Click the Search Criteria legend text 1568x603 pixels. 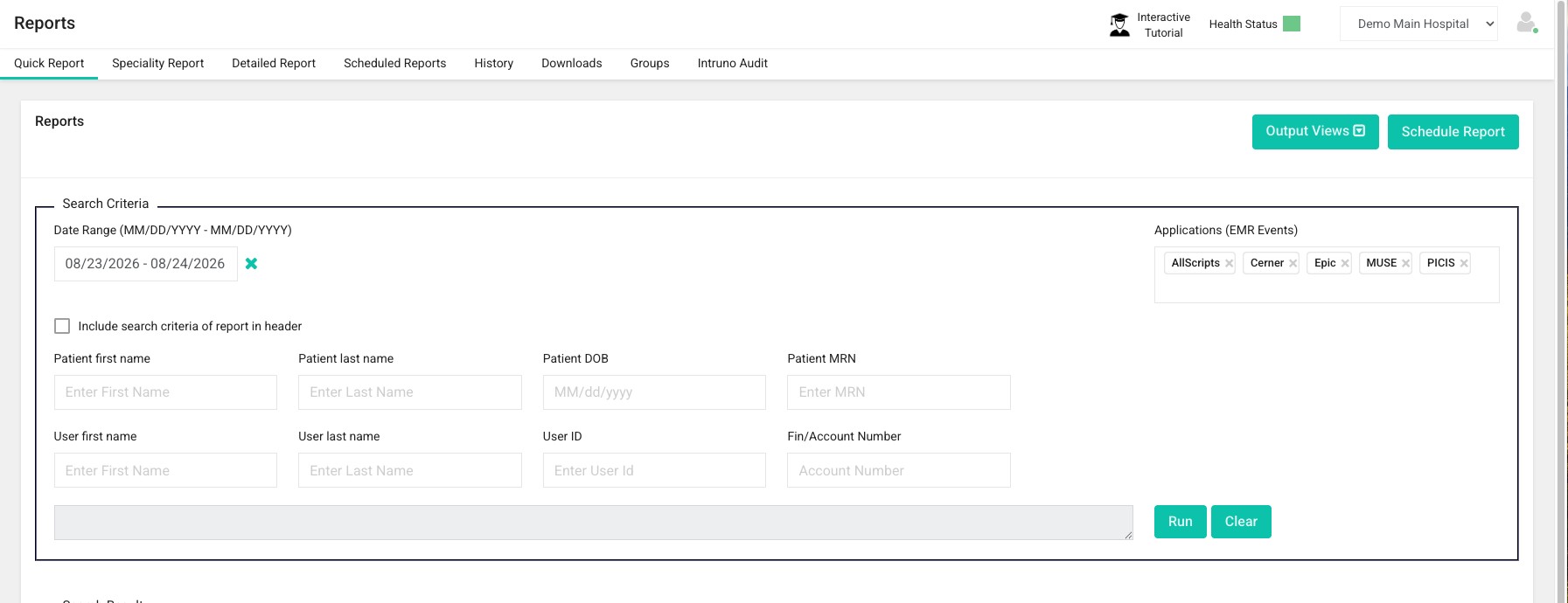tap(106, 204)
